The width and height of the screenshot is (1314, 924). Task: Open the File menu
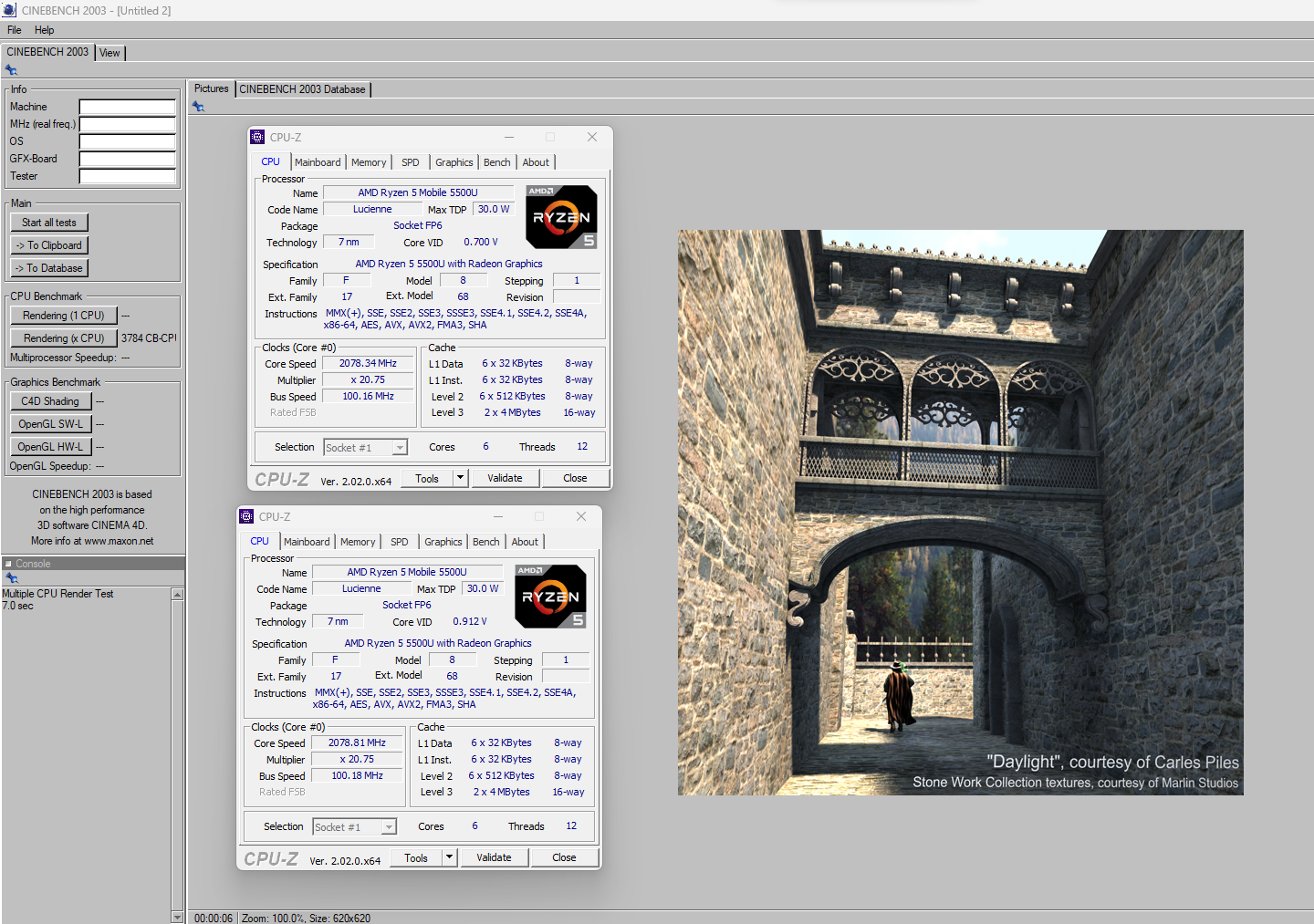(x=15, y=30)
